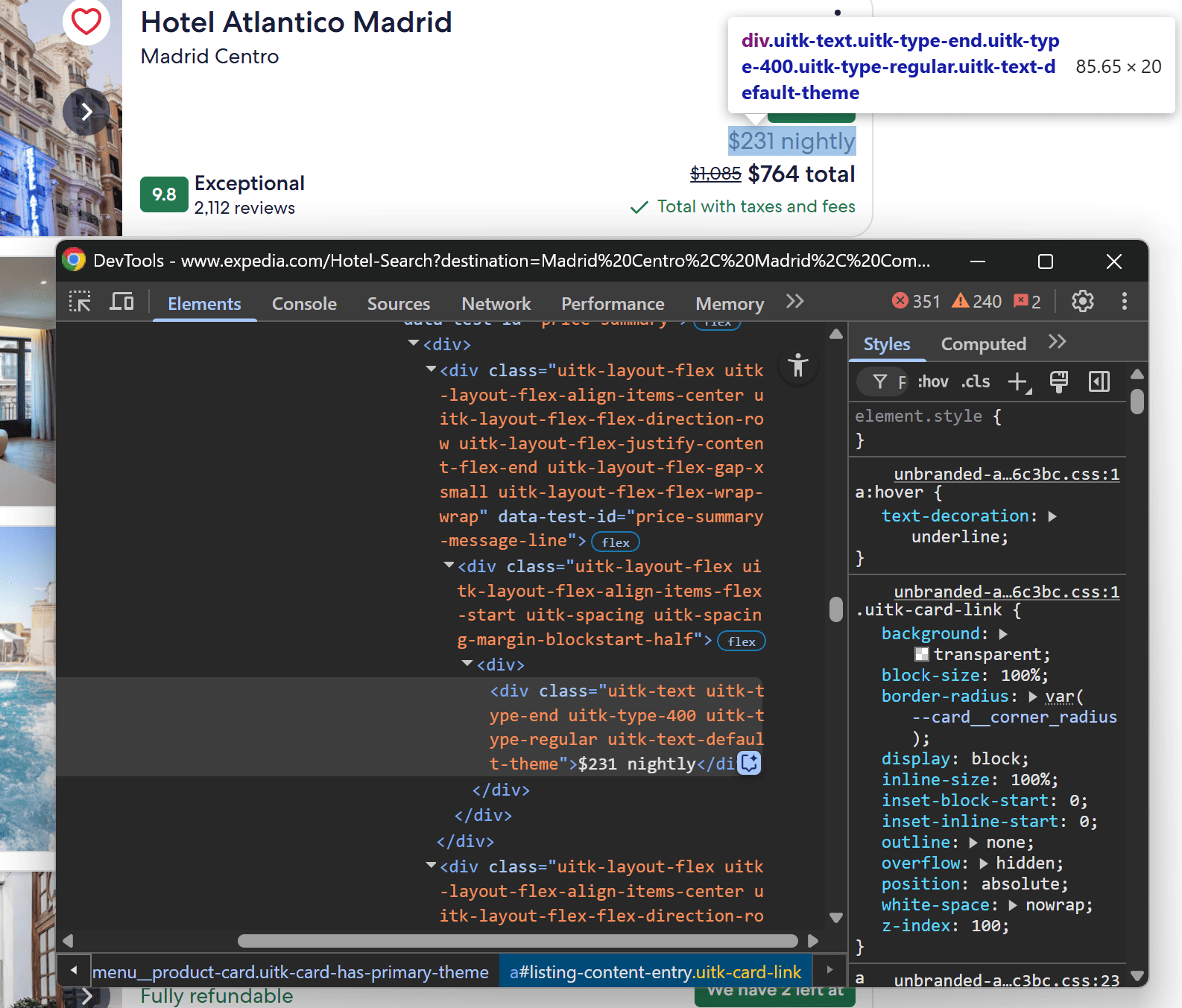
Task: Add a new style rule with plus icon
Action: (x=1018, y=382)
